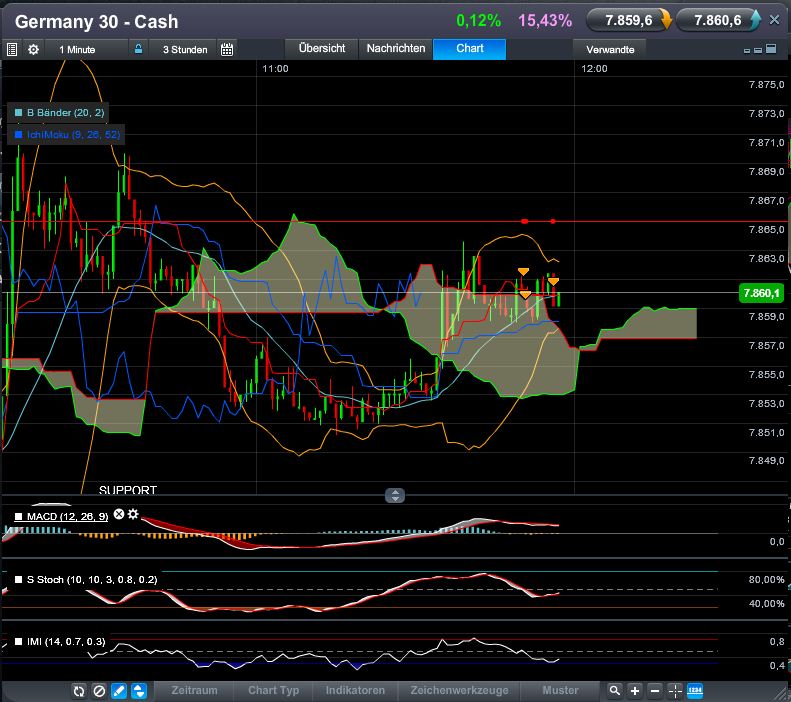This screenshot has height=702, width=791.
Task: Open chart settings gear icon
Action: [x=33, y=49]
